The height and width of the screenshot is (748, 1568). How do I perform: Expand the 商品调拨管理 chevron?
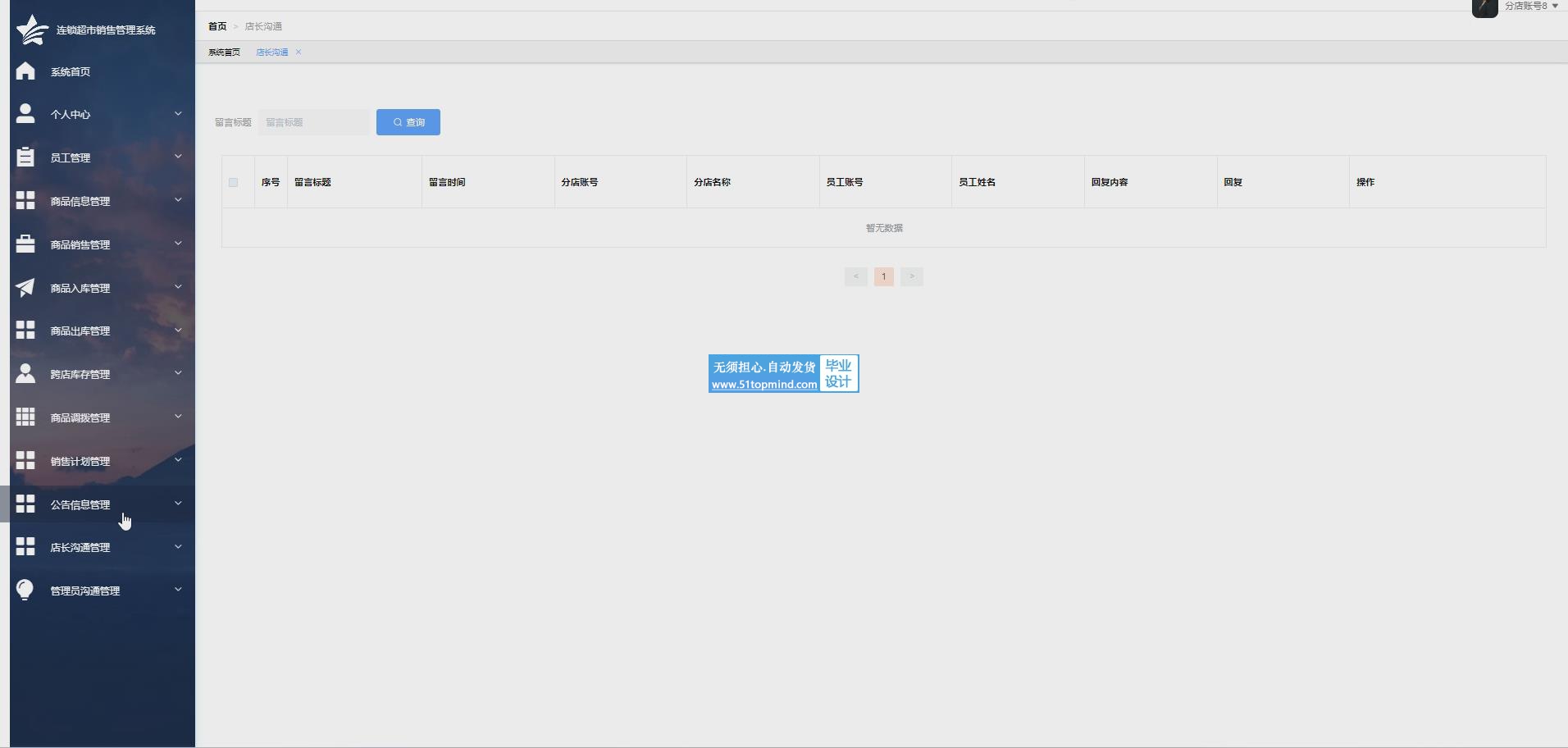[x=178, y=416]
